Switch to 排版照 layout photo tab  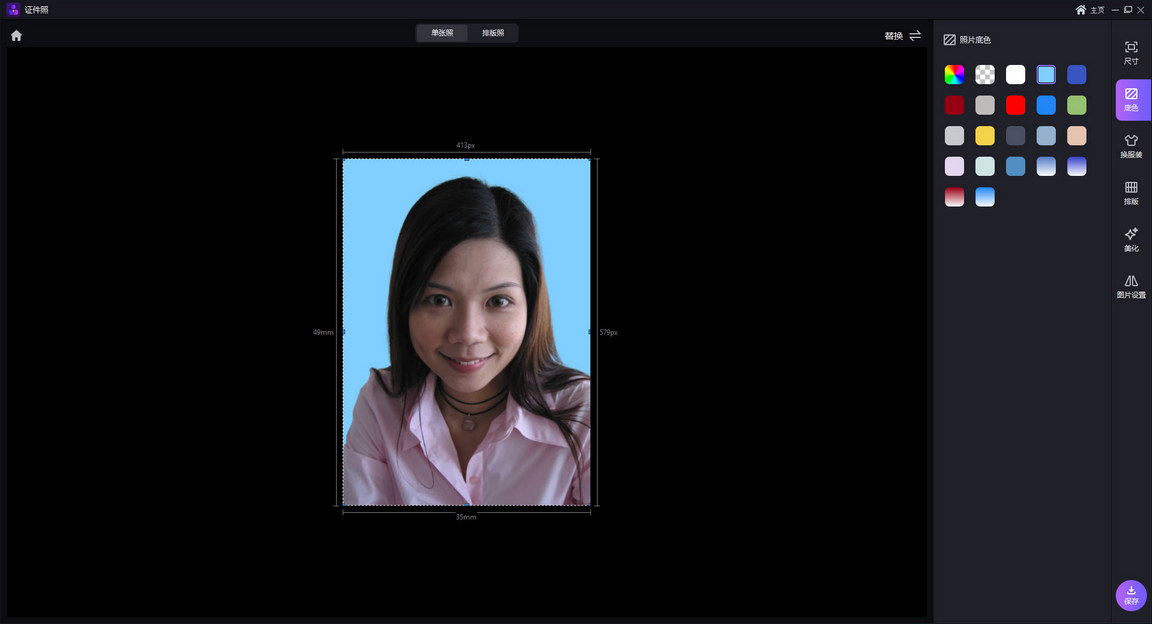(x=493, y=33)
